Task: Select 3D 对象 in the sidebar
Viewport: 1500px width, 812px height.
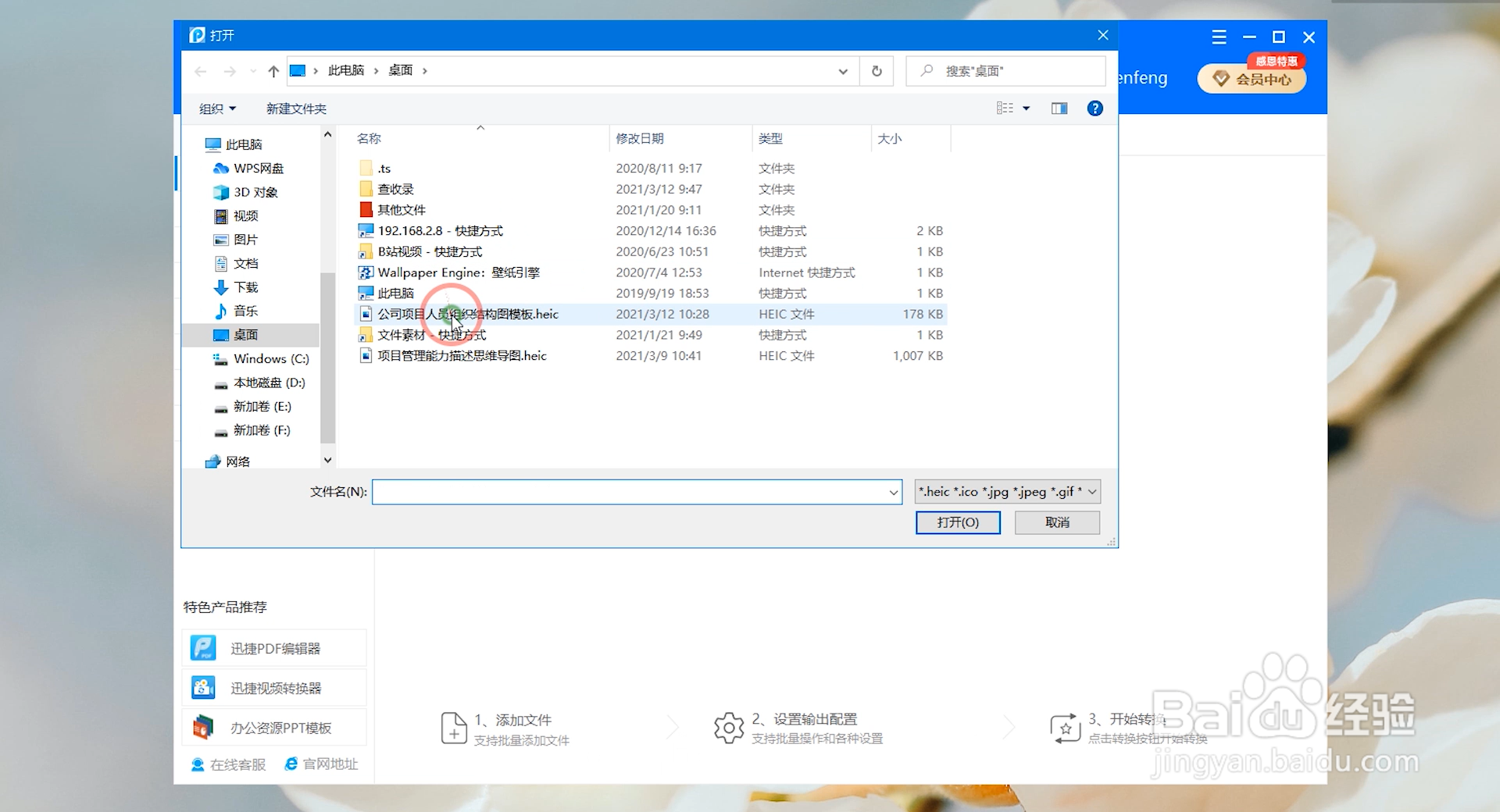Action: pyautogui.click(x=255, y=192)
